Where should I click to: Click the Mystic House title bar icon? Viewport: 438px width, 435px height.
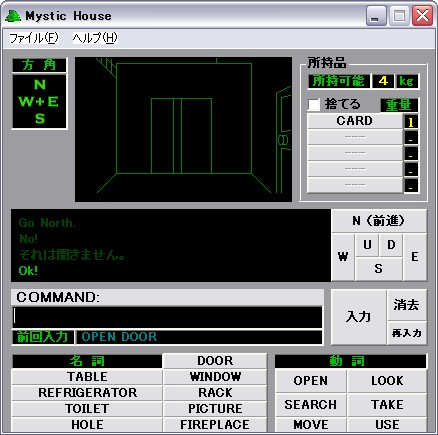[x=13, y=16]
